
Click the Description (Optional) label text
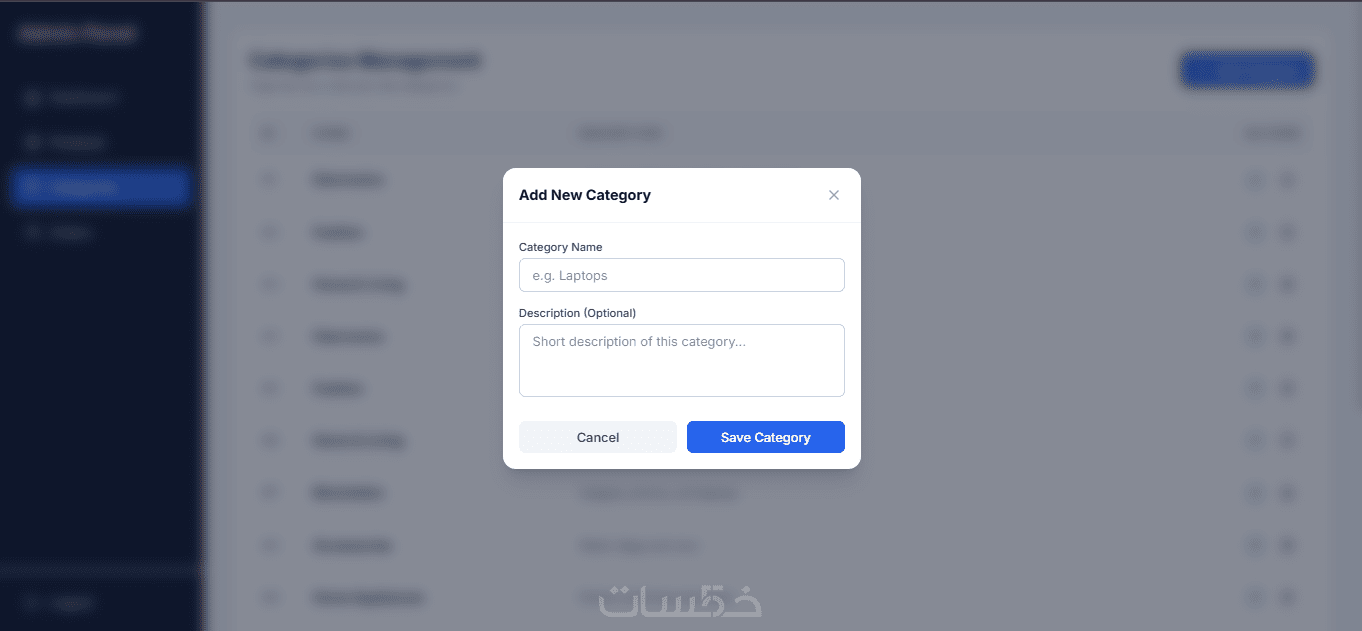pyautogui.click(x=577, y=313)
